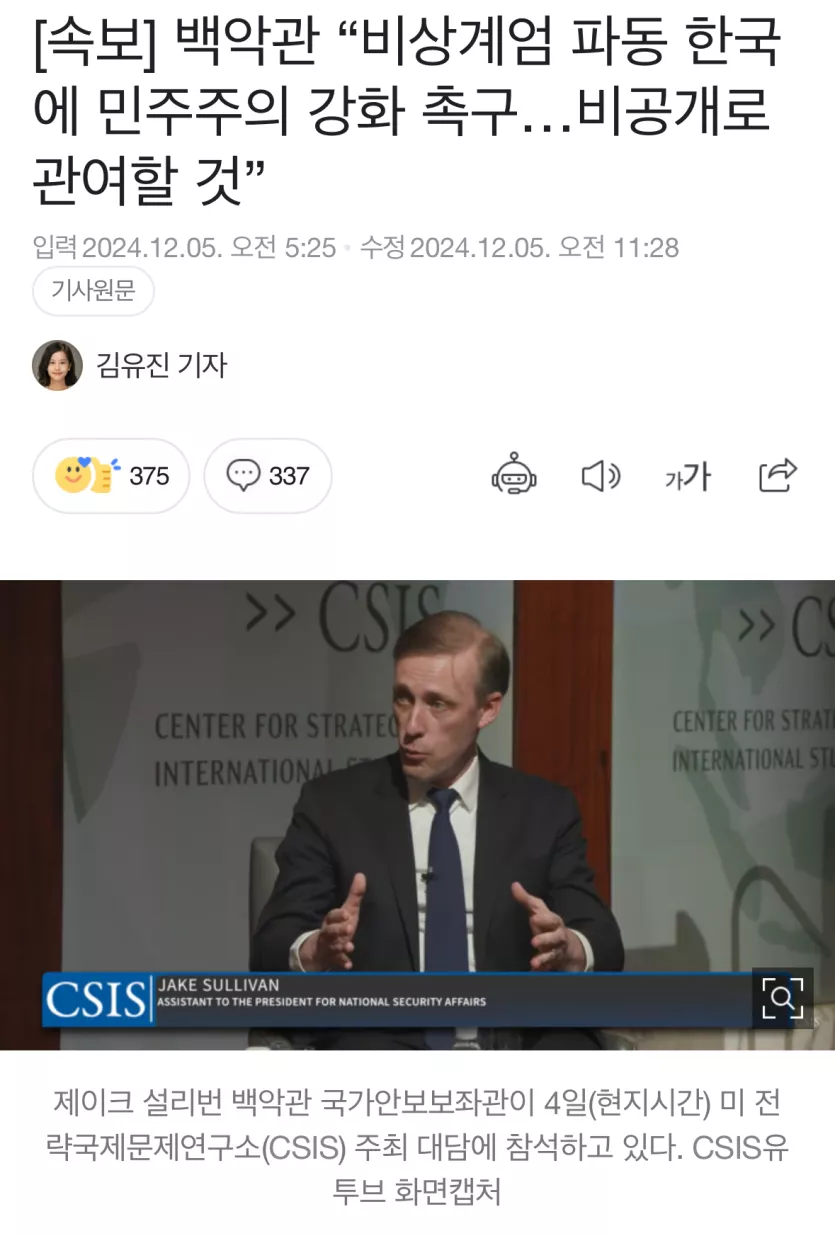The image size is (835, 1236).
Task: Open the 기사원문 original article button
Action: pyautogui.click(x=93, y=292)
